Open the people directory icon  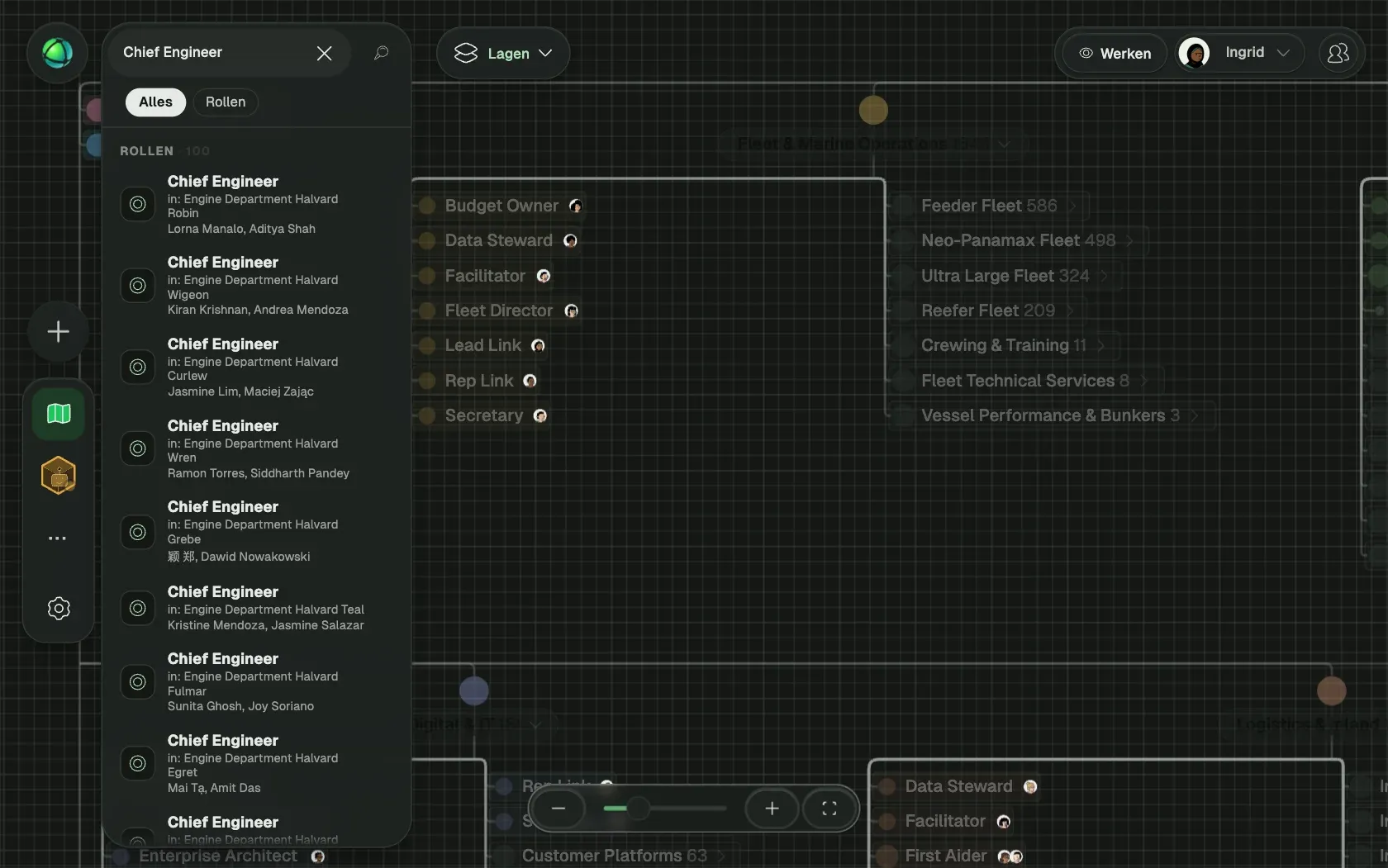[x=1338, y=53]
